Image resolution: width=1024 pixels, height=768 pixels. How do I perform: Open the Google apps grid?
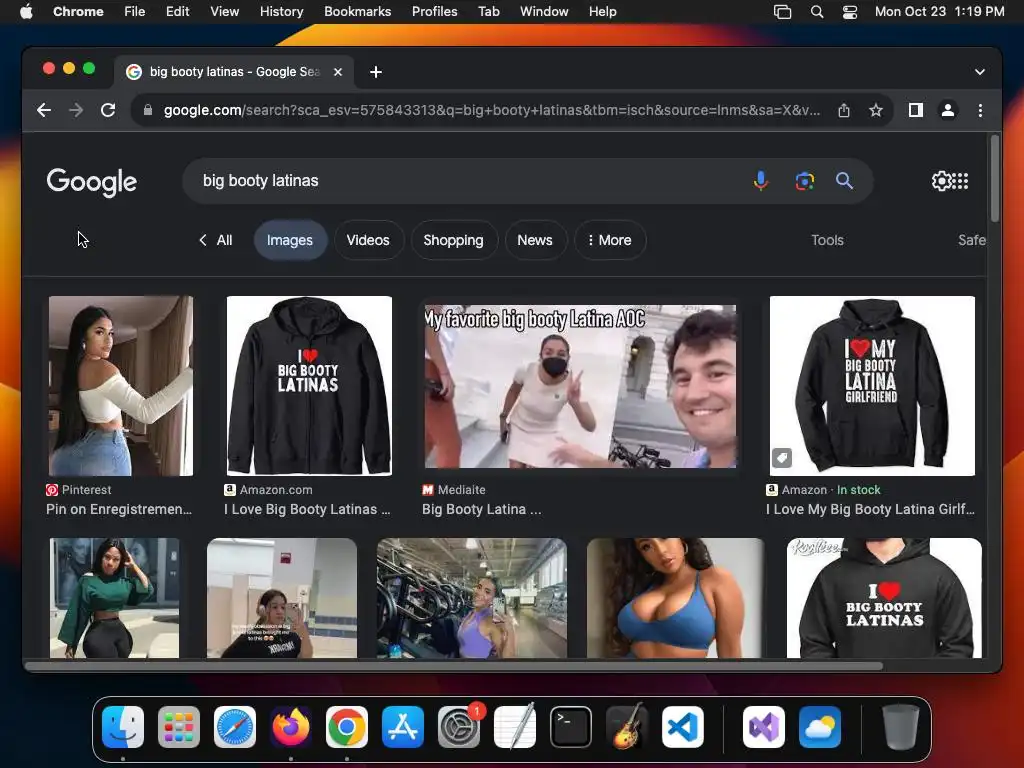(x=960, y=181)
